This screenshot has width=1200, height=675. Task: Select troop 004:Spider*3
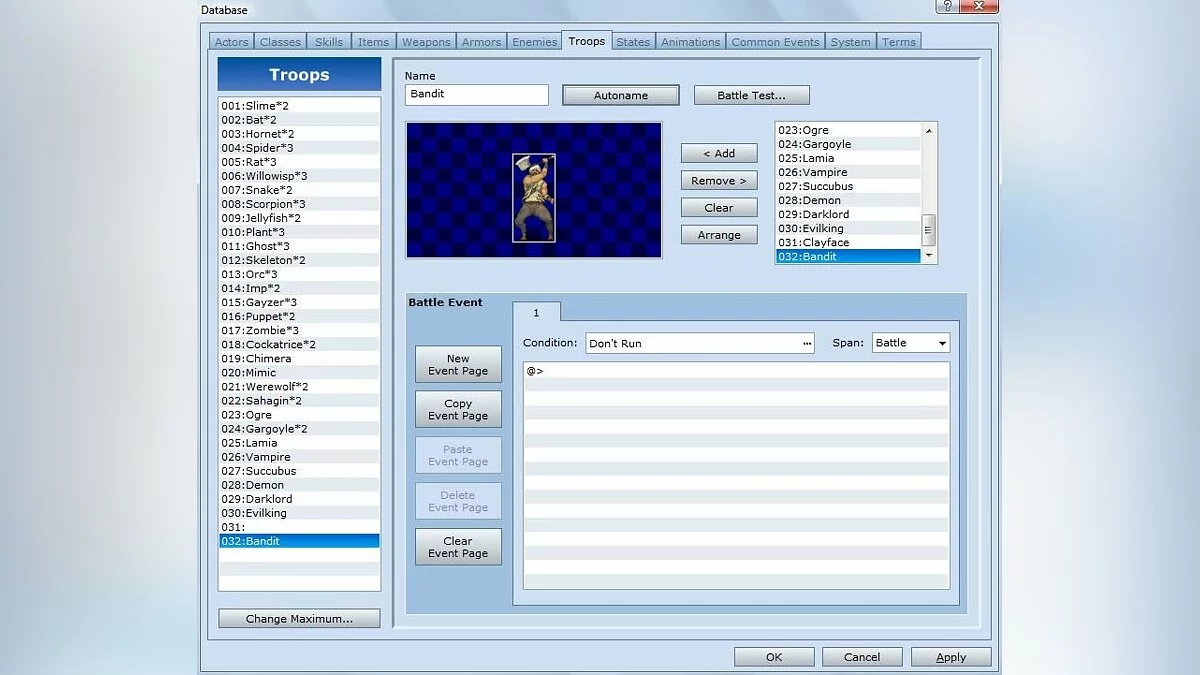pos(299,147)
